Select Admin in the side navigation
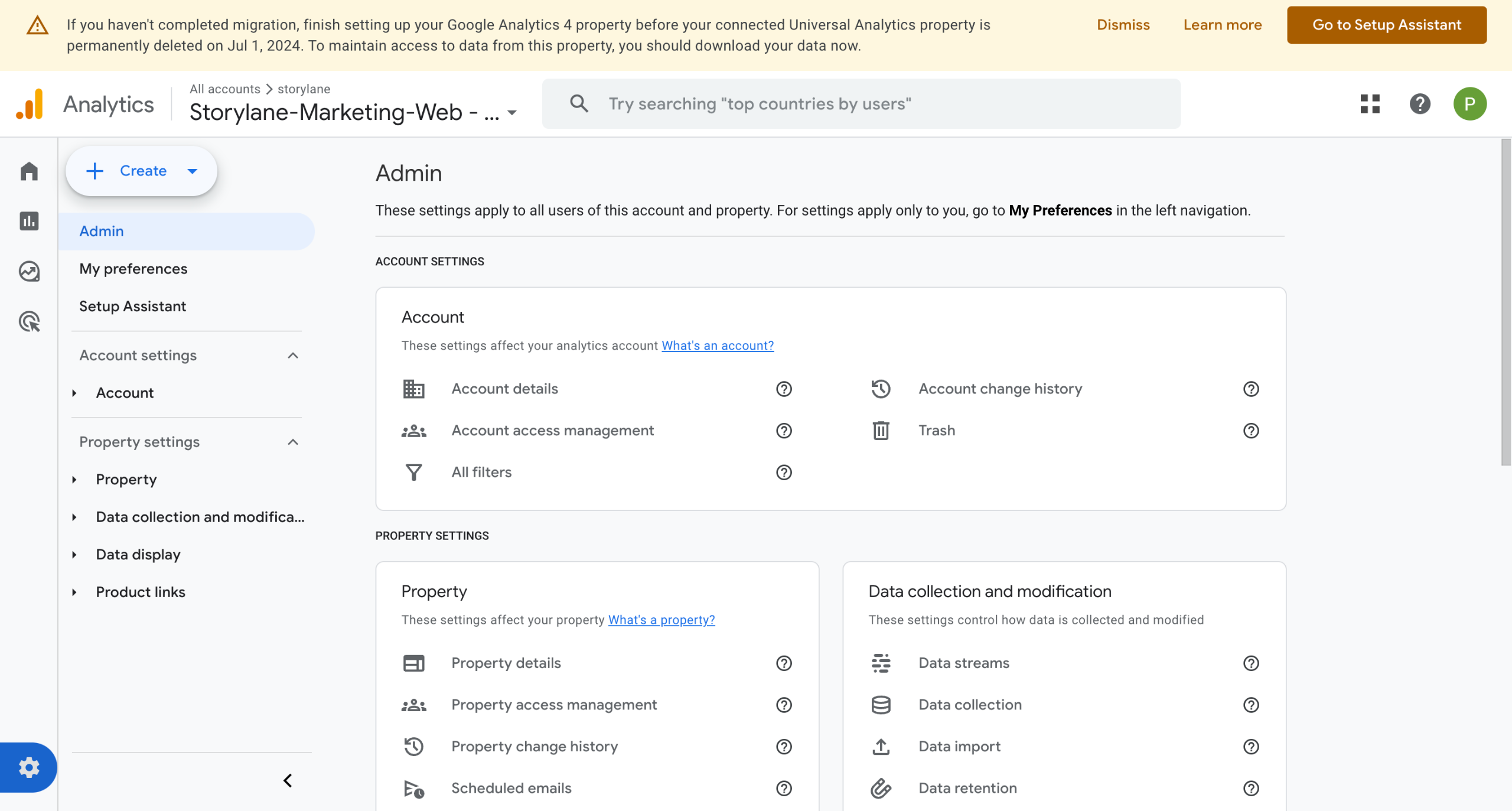 187,232
